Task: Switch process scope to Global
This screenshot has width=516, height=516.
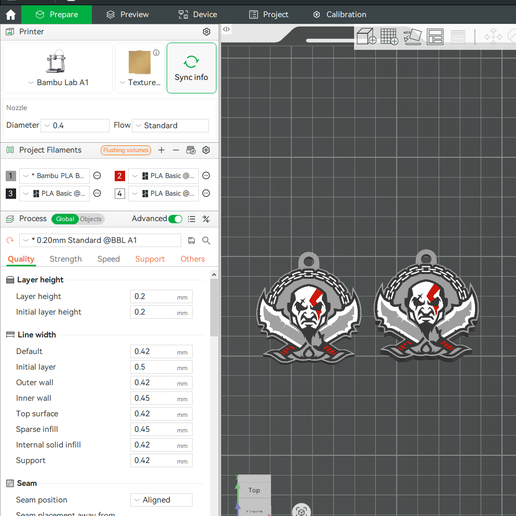Action: [x=65, y=219]
